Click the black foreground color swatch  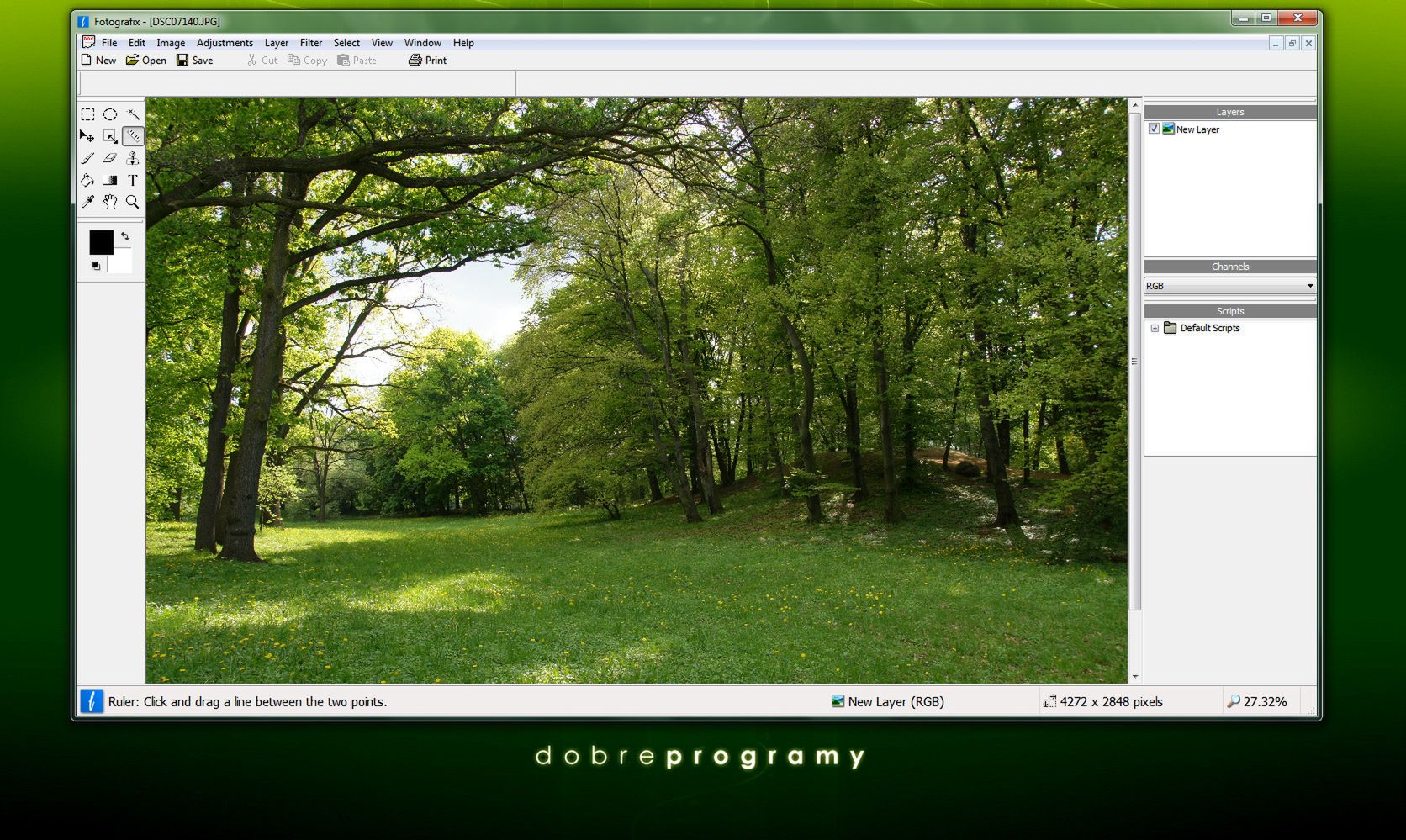pyautogui.click(x=101, y=242)
